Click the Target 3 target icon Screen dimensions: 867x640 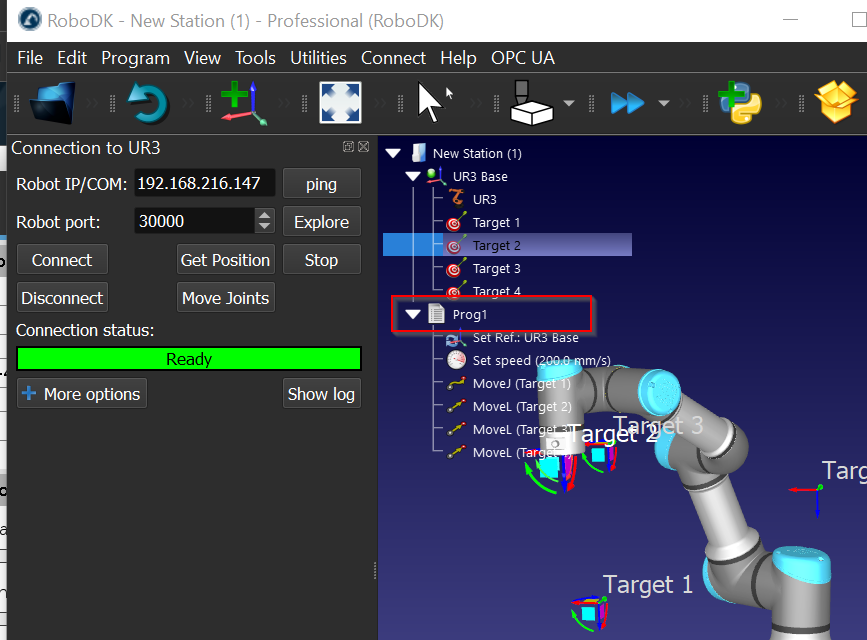click(x=456, y=268)
